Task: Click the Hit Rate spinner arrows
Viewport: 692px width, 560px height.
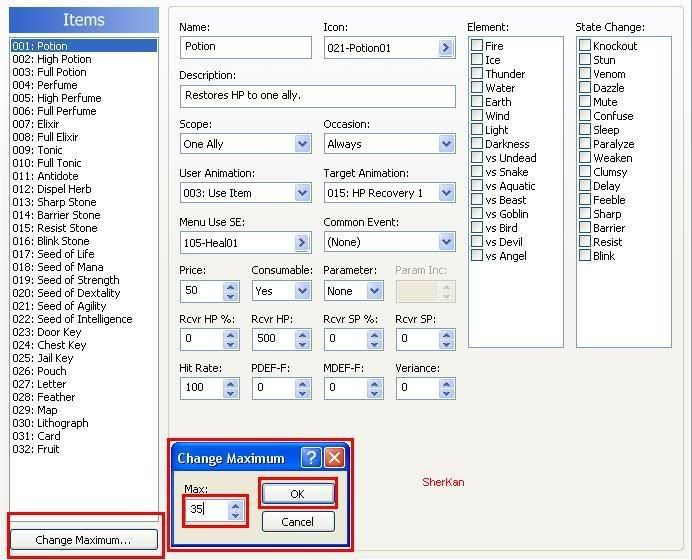Action: 231,387
